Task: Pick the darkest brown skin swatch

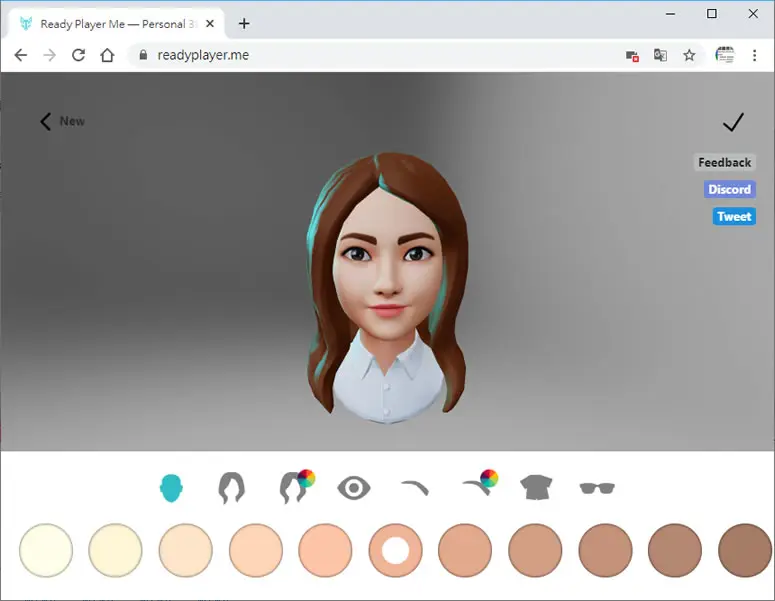Action: (x=745, y=550)
